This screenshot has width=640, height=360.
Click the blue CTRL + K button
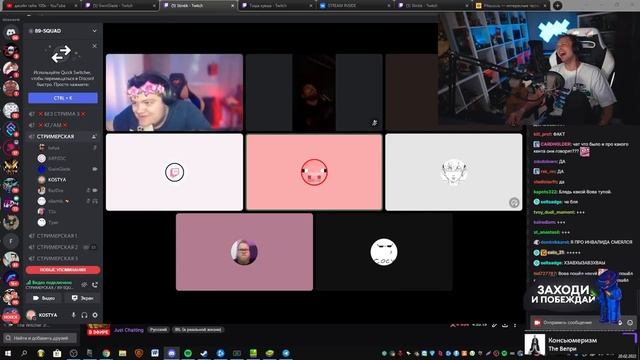(63, 98)
